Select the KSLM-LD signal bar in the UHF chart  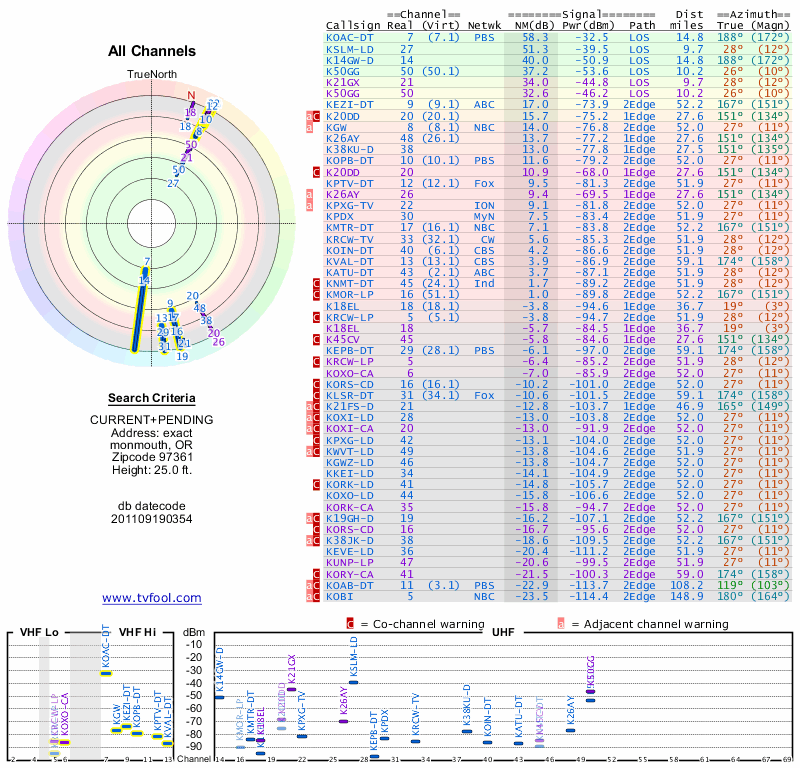click(x=353, y=682)
